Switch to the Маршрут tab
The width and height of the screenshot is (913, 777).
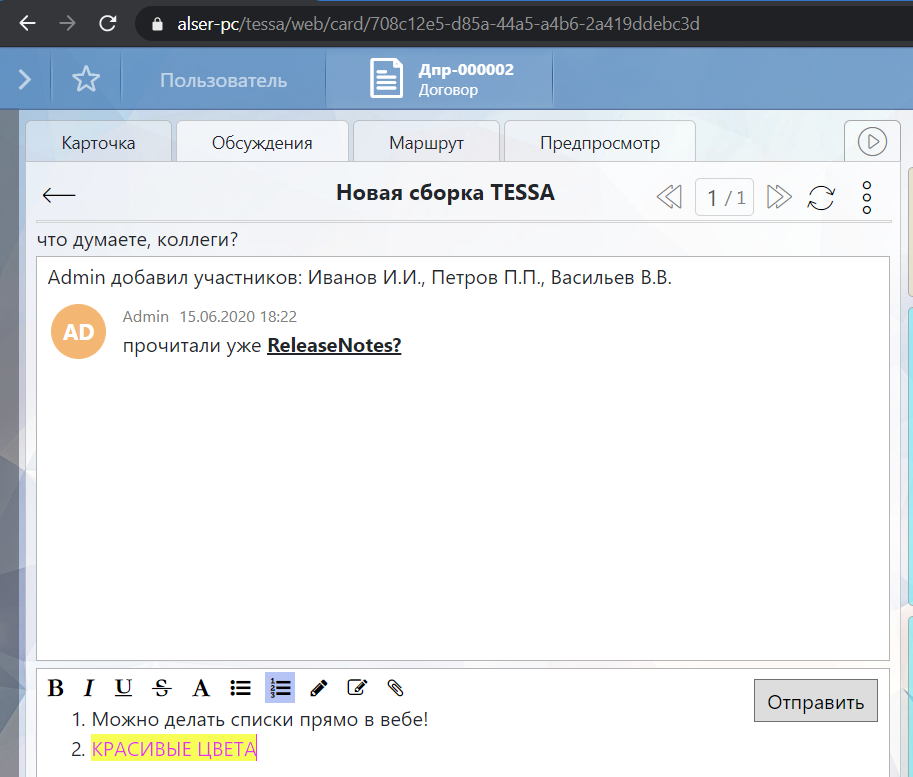pyautogui.click(x=426, y=142)
